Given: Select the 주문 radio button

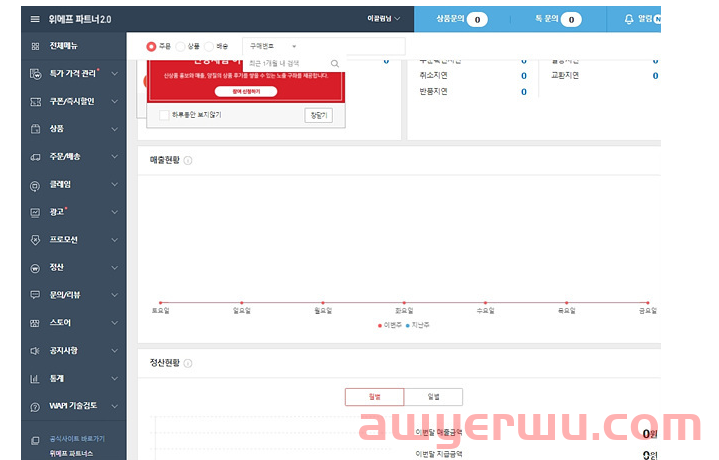Looking at the screenshot, I should pyautogui.click(x=151, y=46).
